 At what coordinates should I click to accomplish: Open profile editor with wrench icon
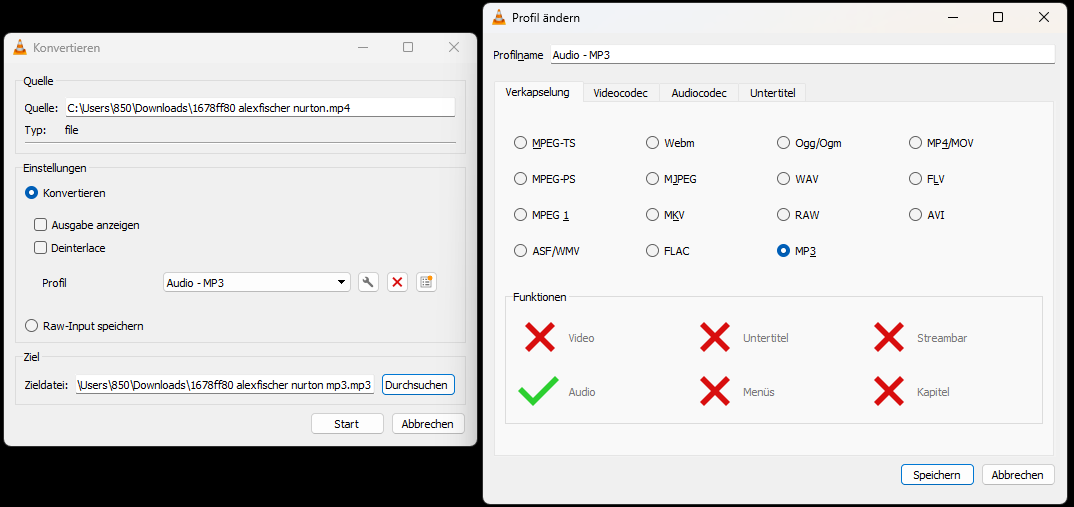tap(369, 282)
